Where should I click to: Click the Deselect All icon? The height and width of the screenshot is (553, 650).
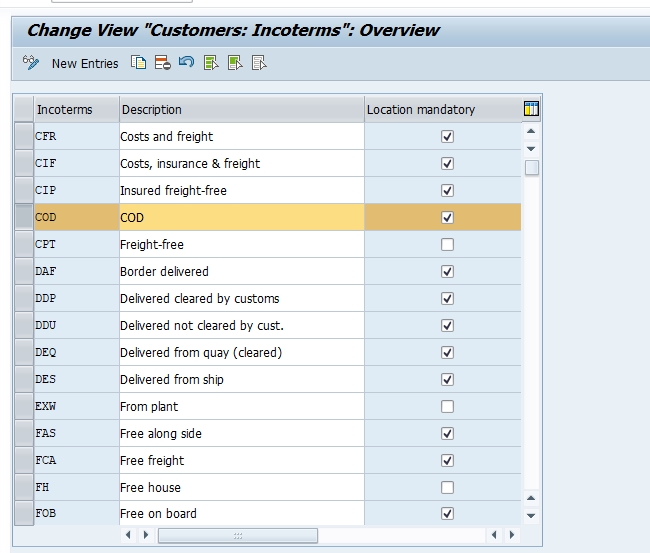coord(259,63)
